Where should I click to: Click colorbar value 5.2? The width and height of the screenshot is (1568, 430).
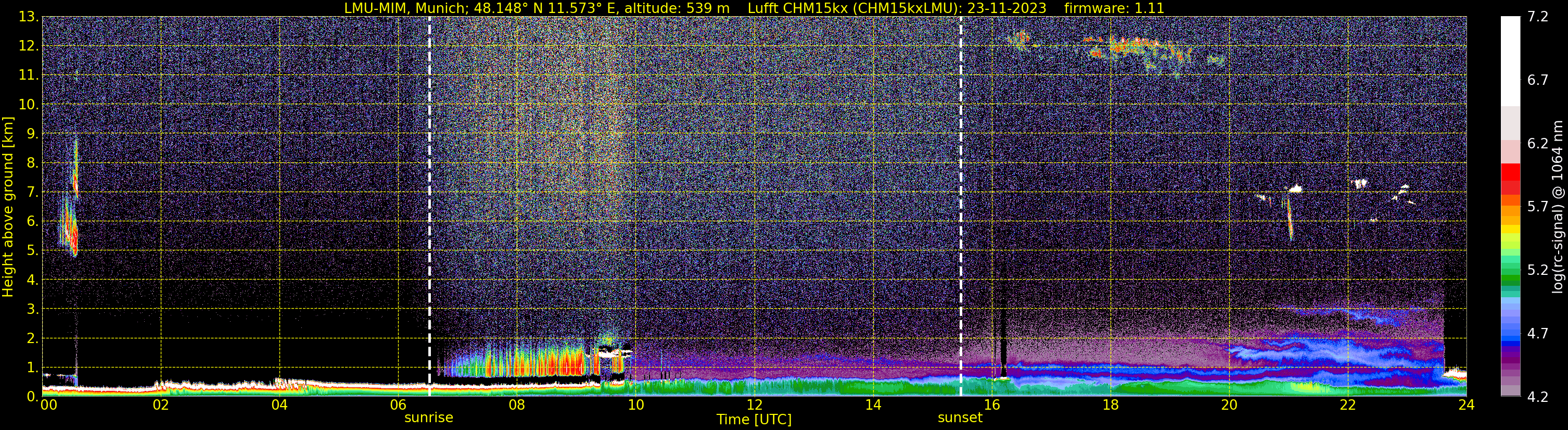1538,270
